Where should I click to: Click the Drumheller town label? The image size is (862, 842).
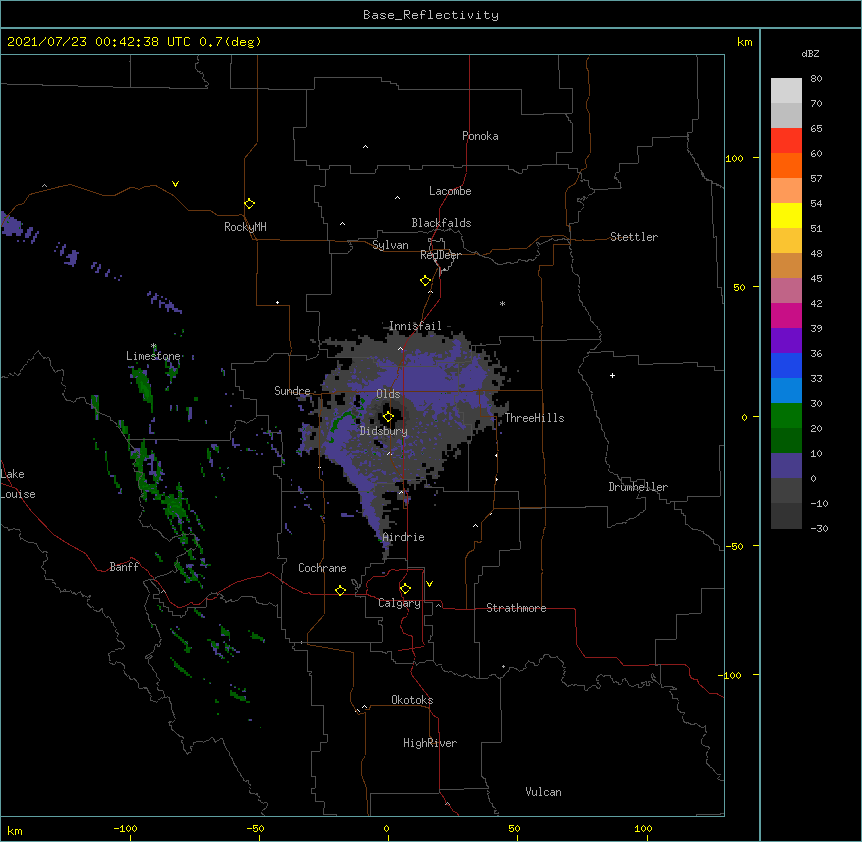click(638, 487)
